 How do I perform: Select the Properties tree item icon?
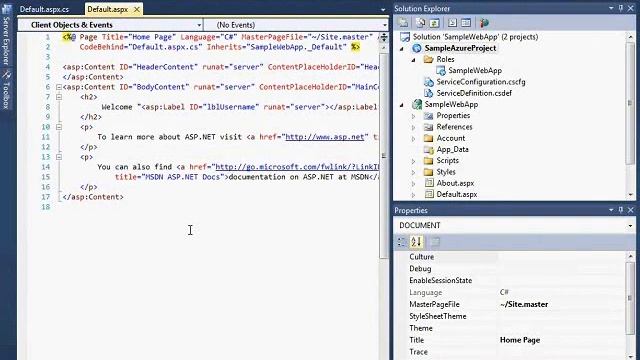coord(428,116)
